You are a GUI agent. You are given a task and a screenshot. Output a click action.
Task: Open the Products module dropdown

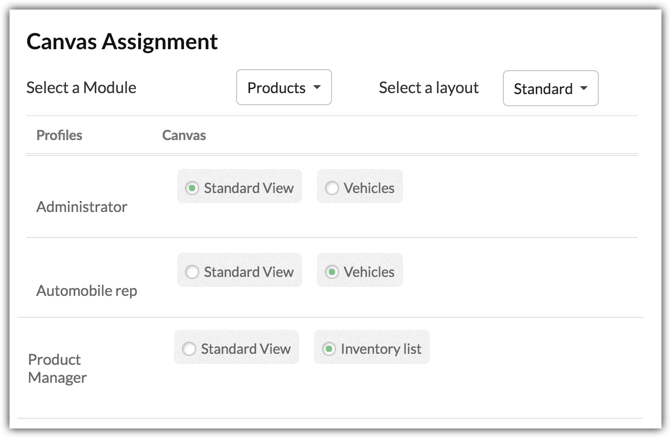283,88
